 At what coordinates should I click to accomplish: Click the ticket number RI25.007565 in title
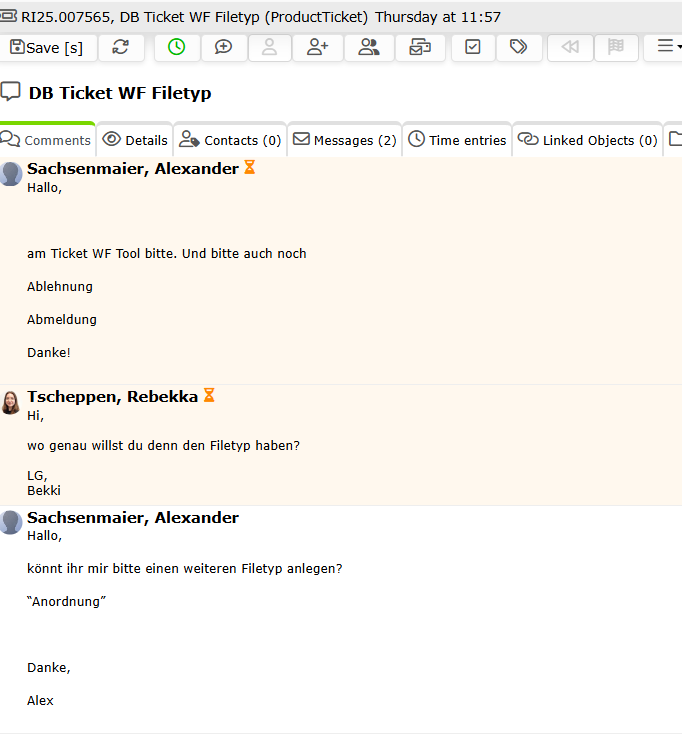pos(66,17)
